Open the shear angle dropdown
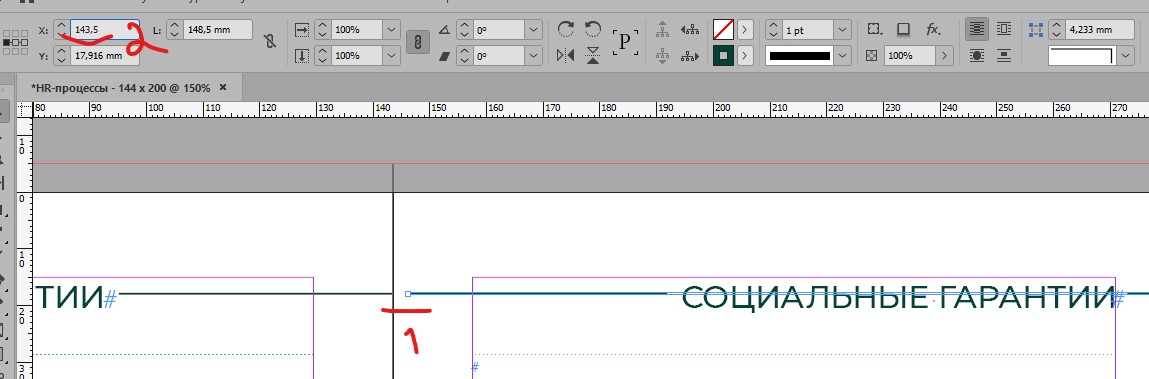This screenshot has width=1149, height=379. (x=534, y=56)
